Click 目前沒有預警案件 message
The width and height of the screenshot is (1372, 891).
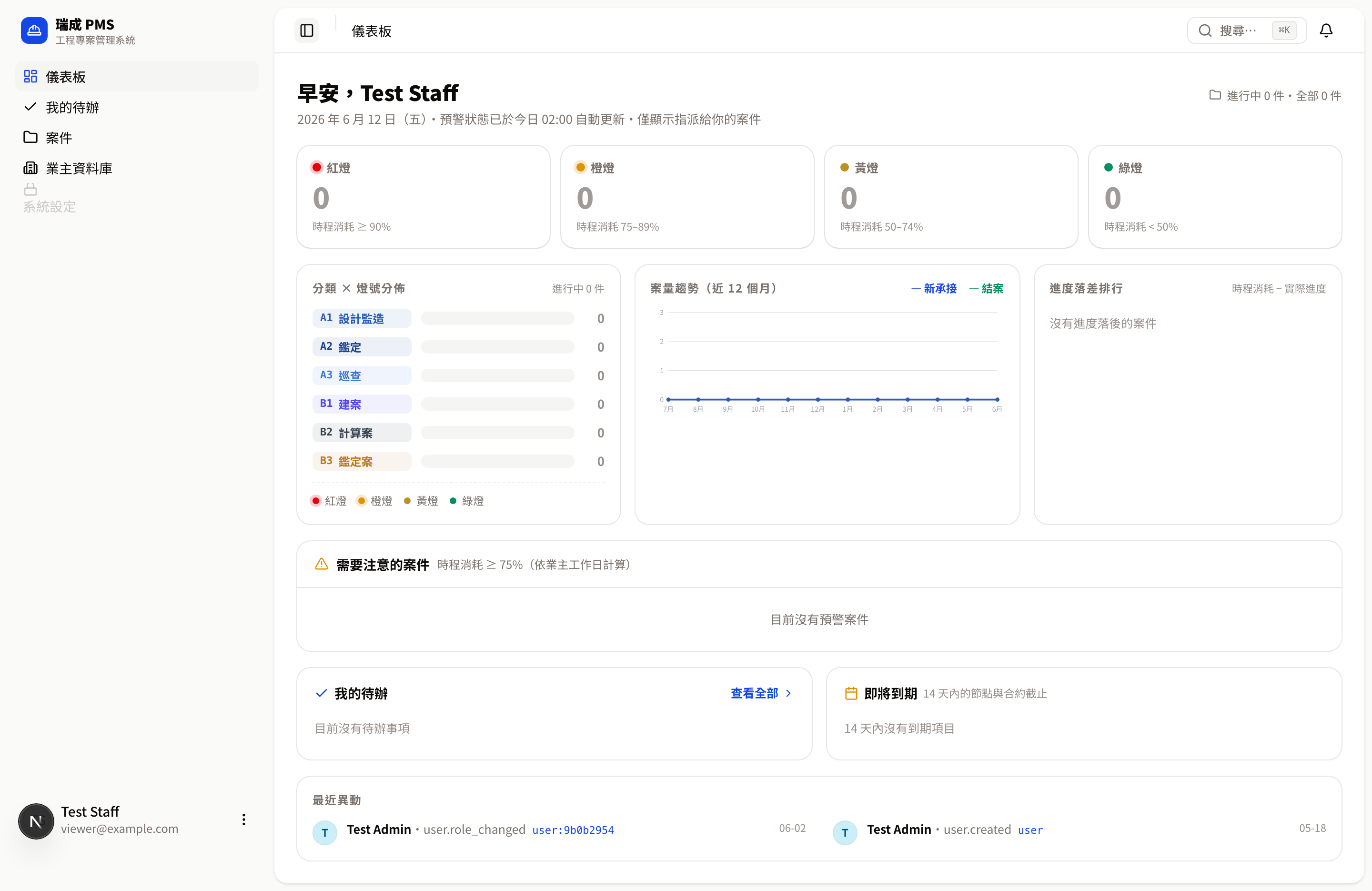819,619
